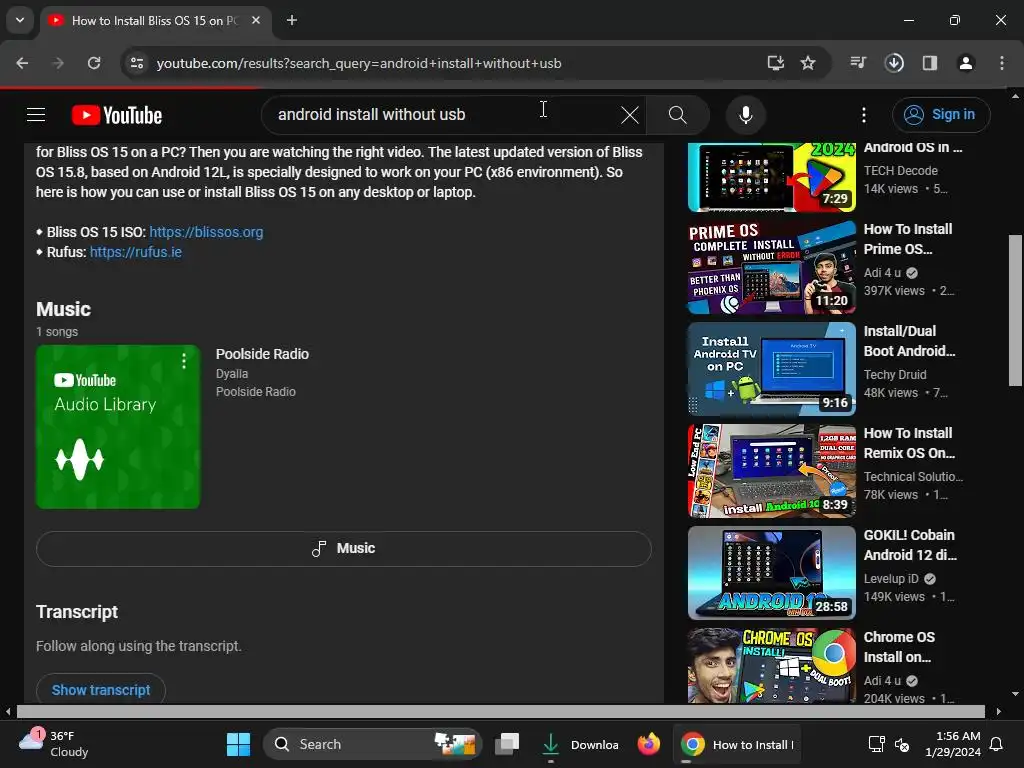Select the browser address bar URL
This screenshot has height=768, width=1024.
[x=359, y=63]
